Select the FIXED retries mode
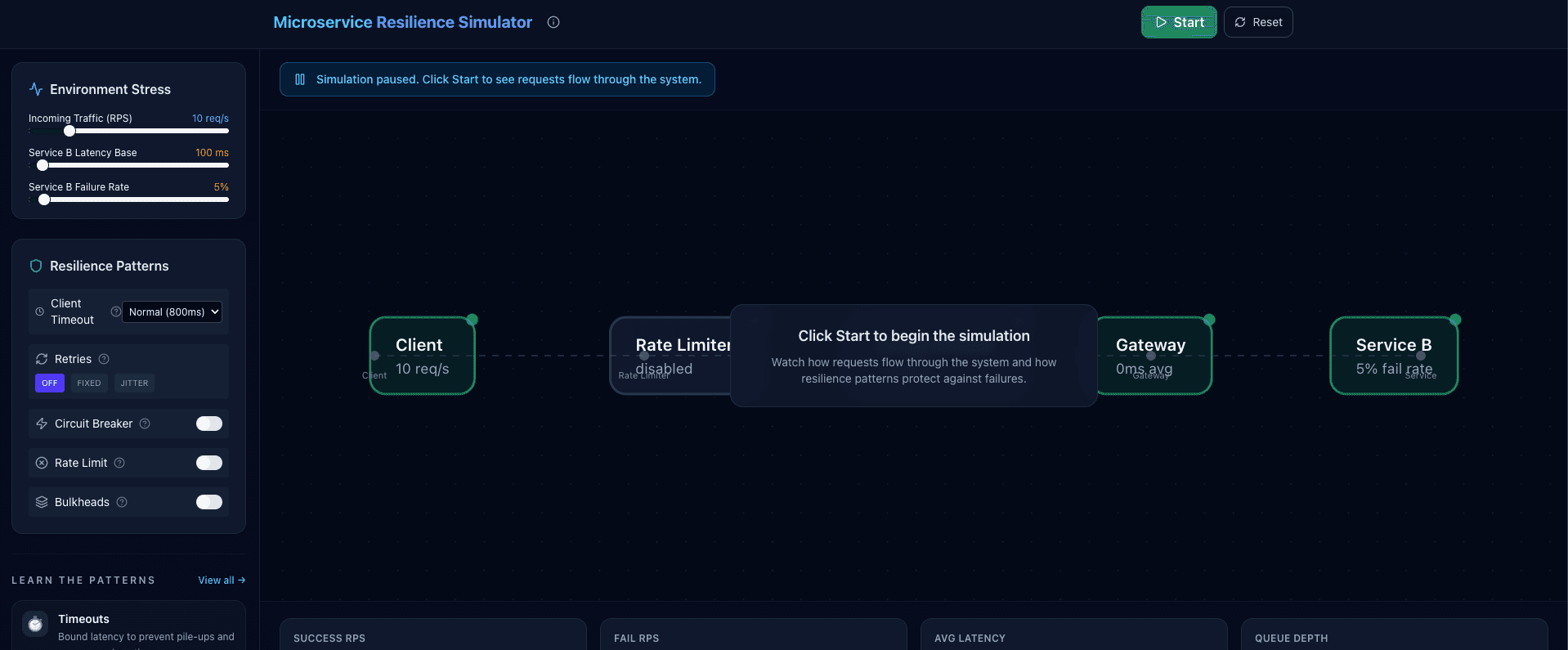 [89, 383]
